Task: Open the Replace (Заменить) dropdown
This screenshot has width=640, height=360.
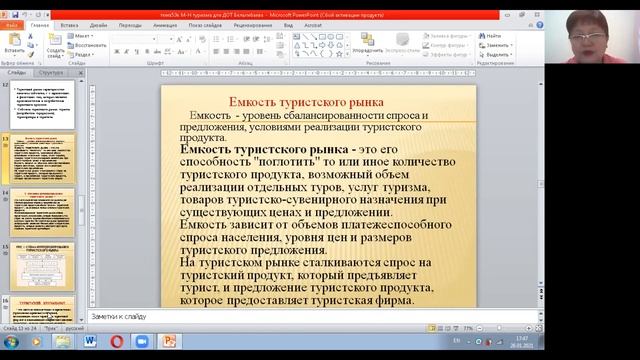Action: (x=496, y=45)
